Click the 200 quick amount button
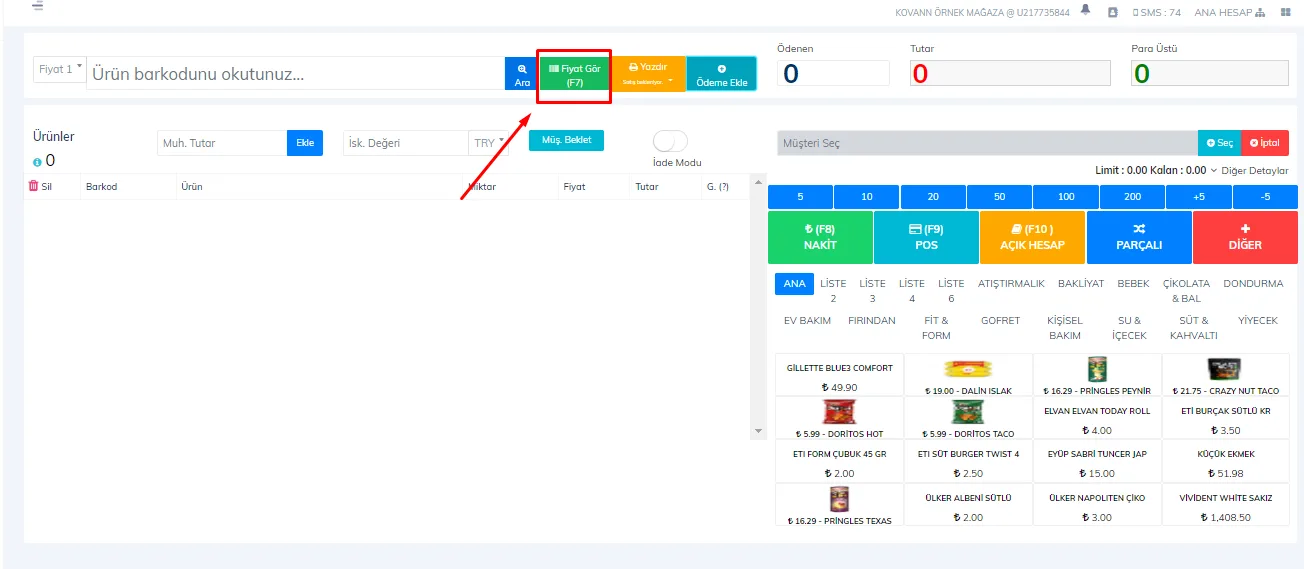 pyautogui.click(x=1132, y=197)
